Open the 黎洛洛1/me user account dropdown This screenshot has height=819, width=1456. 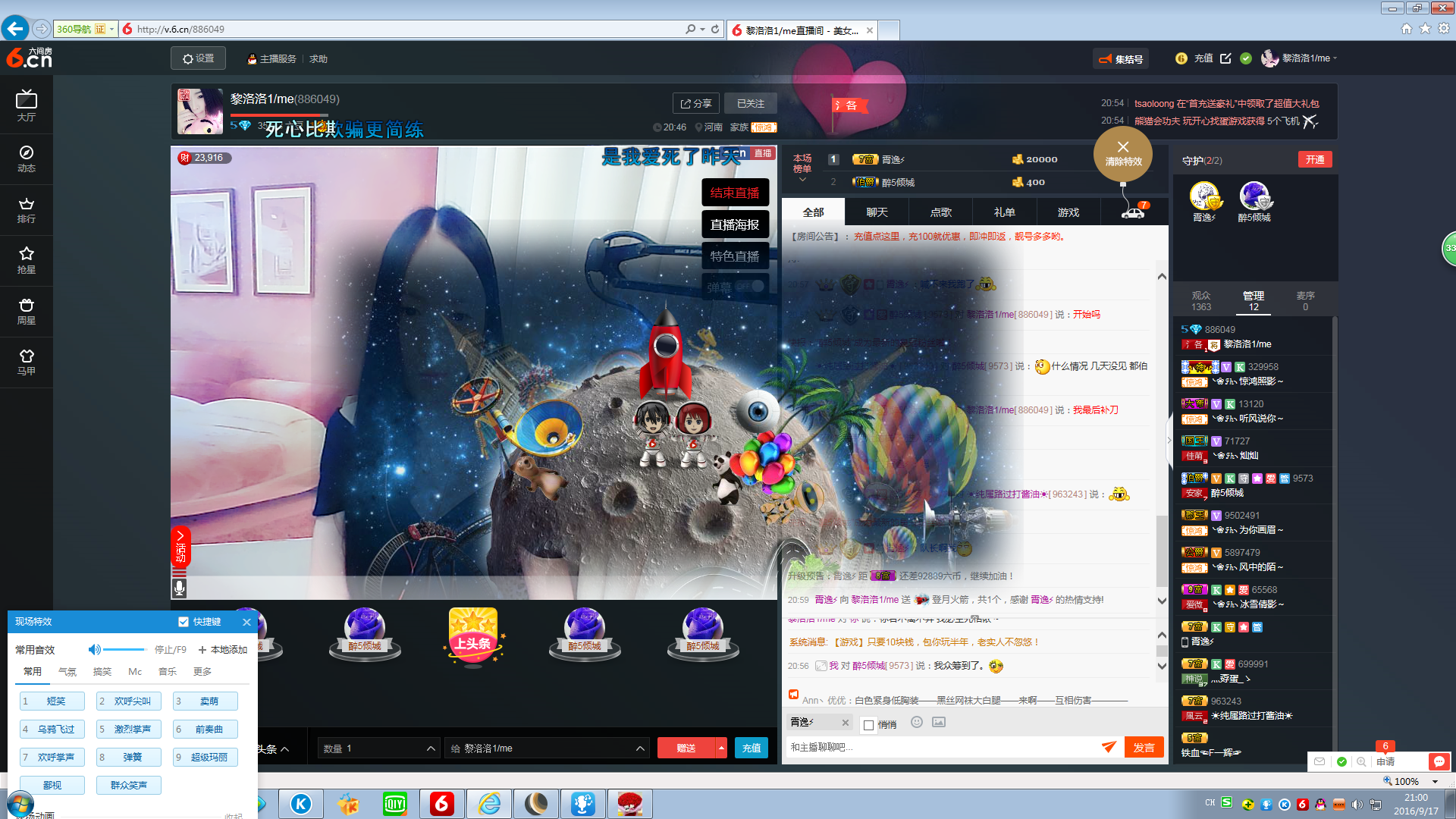pyautogui.click(x=1335, y=58)
